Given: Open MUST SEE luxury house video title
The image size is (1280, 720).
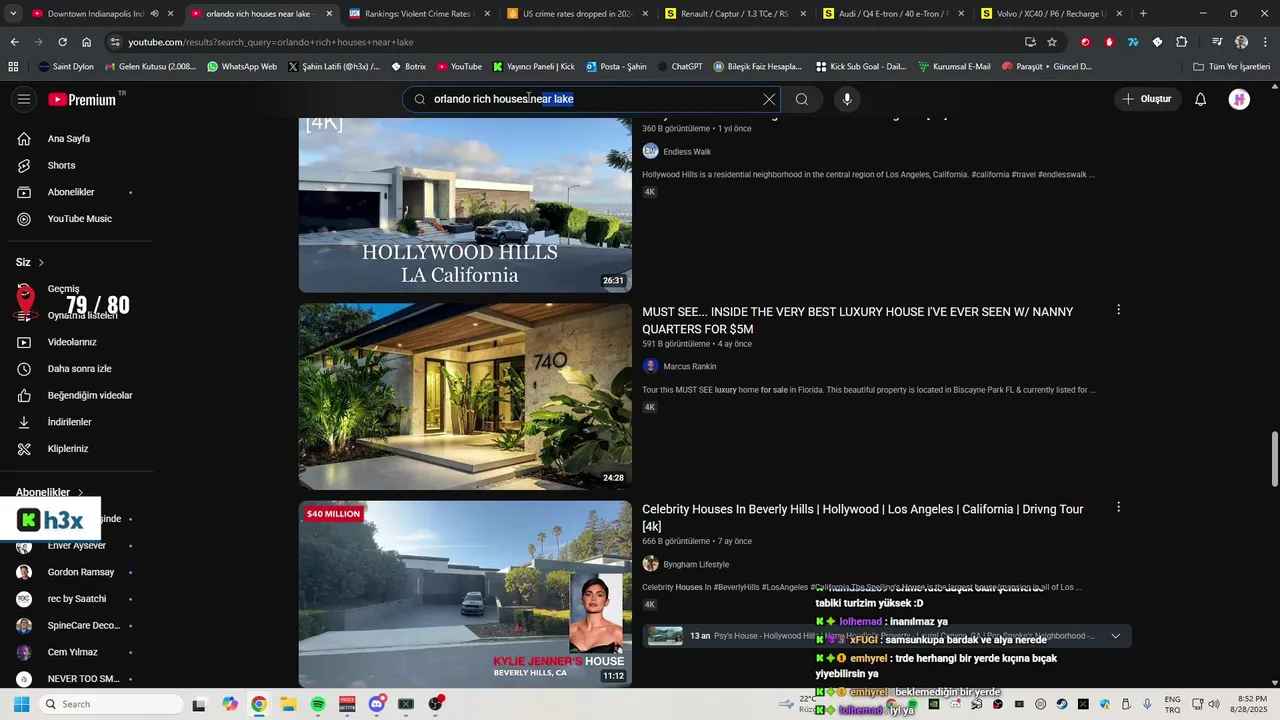Looking at the screenshot, I should (857, 320).
